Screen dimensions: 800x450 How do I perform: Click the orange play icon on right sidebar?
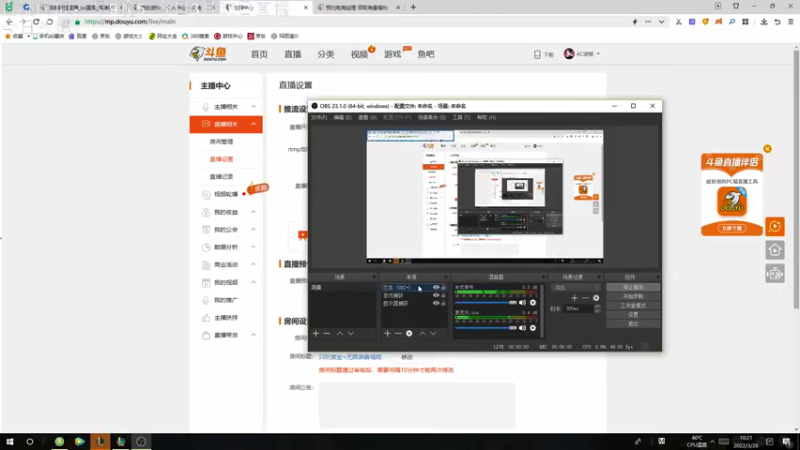[774, 227]
